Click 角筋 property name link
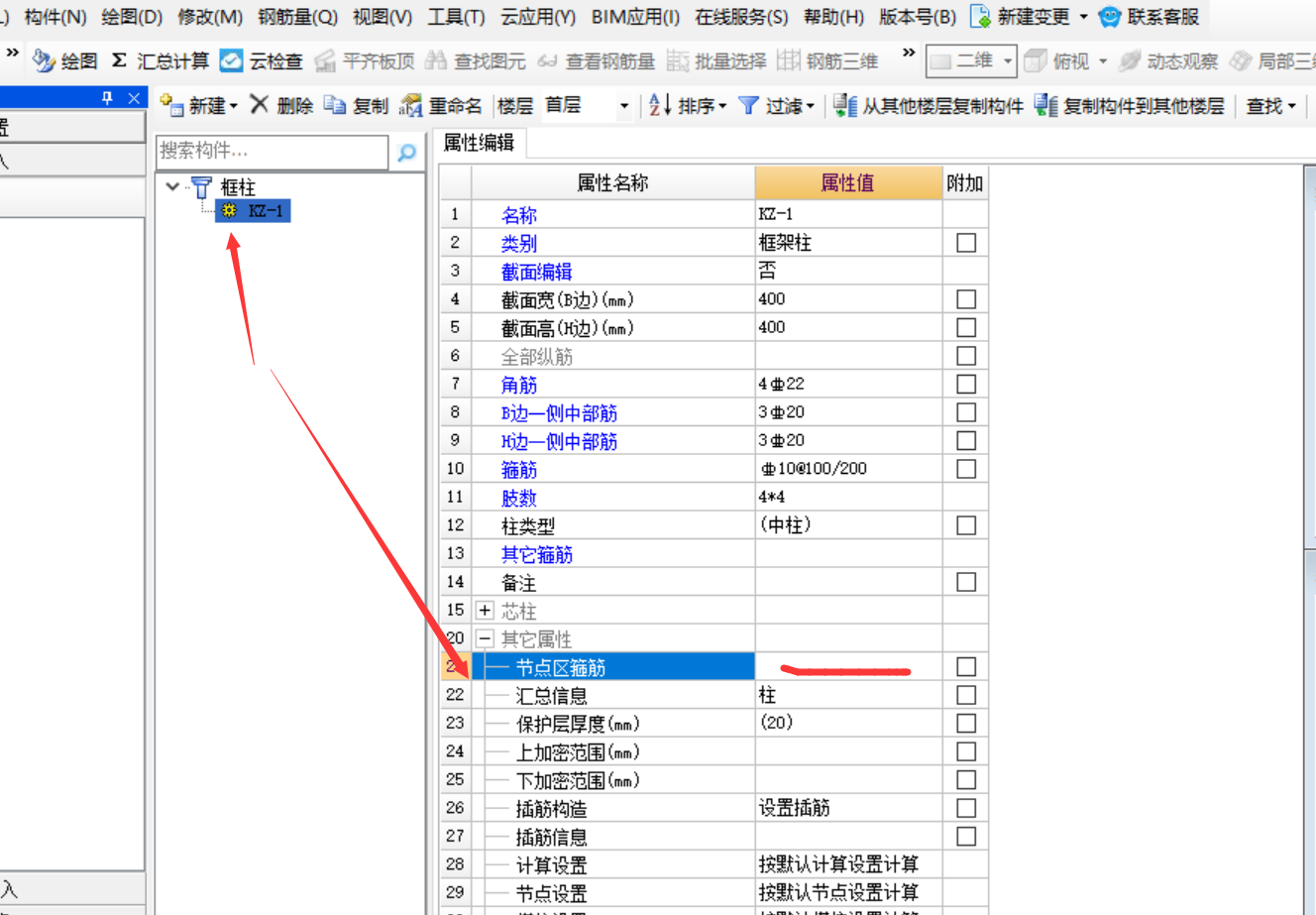The height and width of the screenshot is (915, 1316). pos(519,385)
